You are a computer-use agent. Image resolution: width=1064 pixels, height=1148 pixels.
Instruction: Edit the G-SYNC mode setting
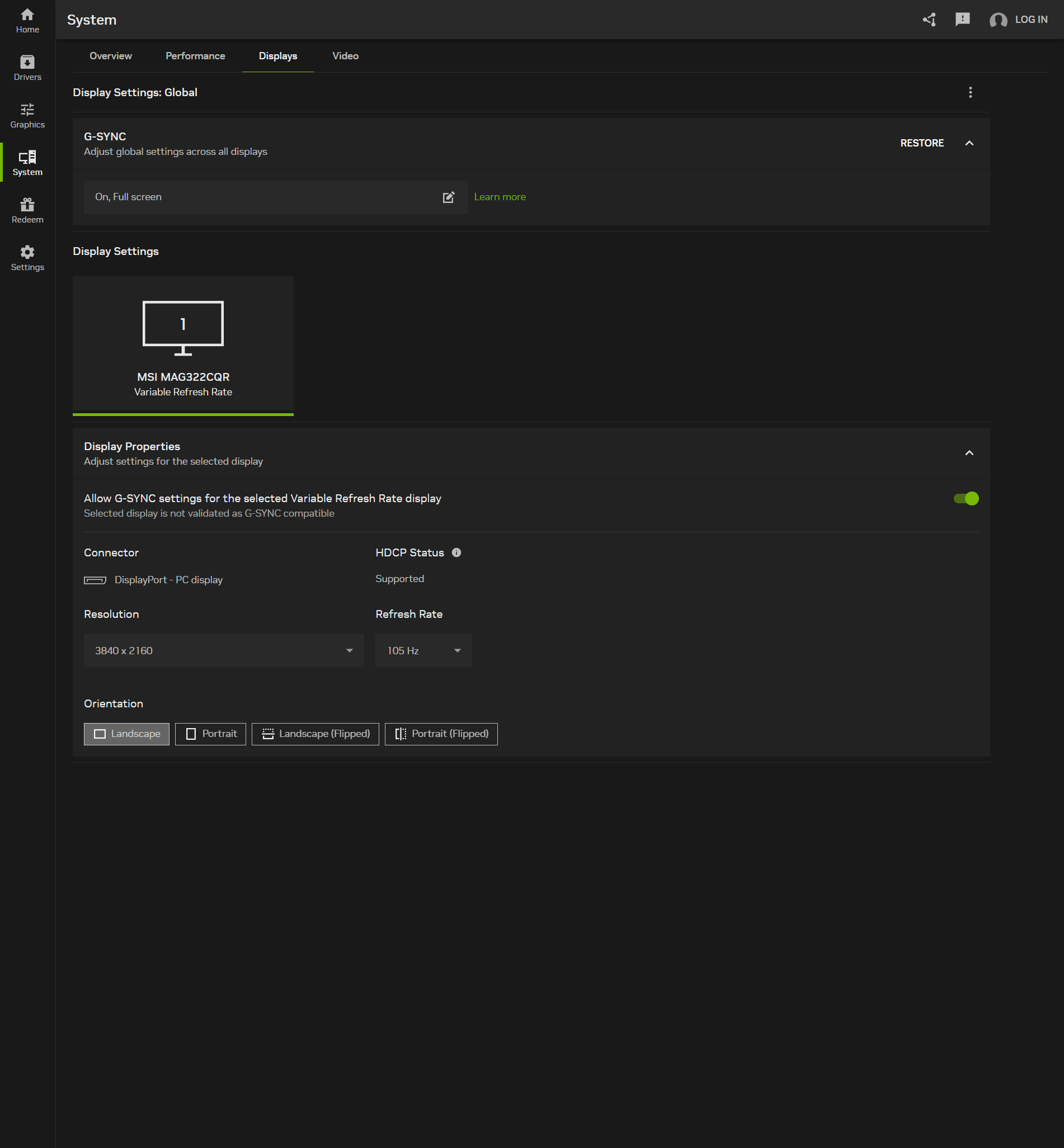pyautogui.click(x=448, y=197)
